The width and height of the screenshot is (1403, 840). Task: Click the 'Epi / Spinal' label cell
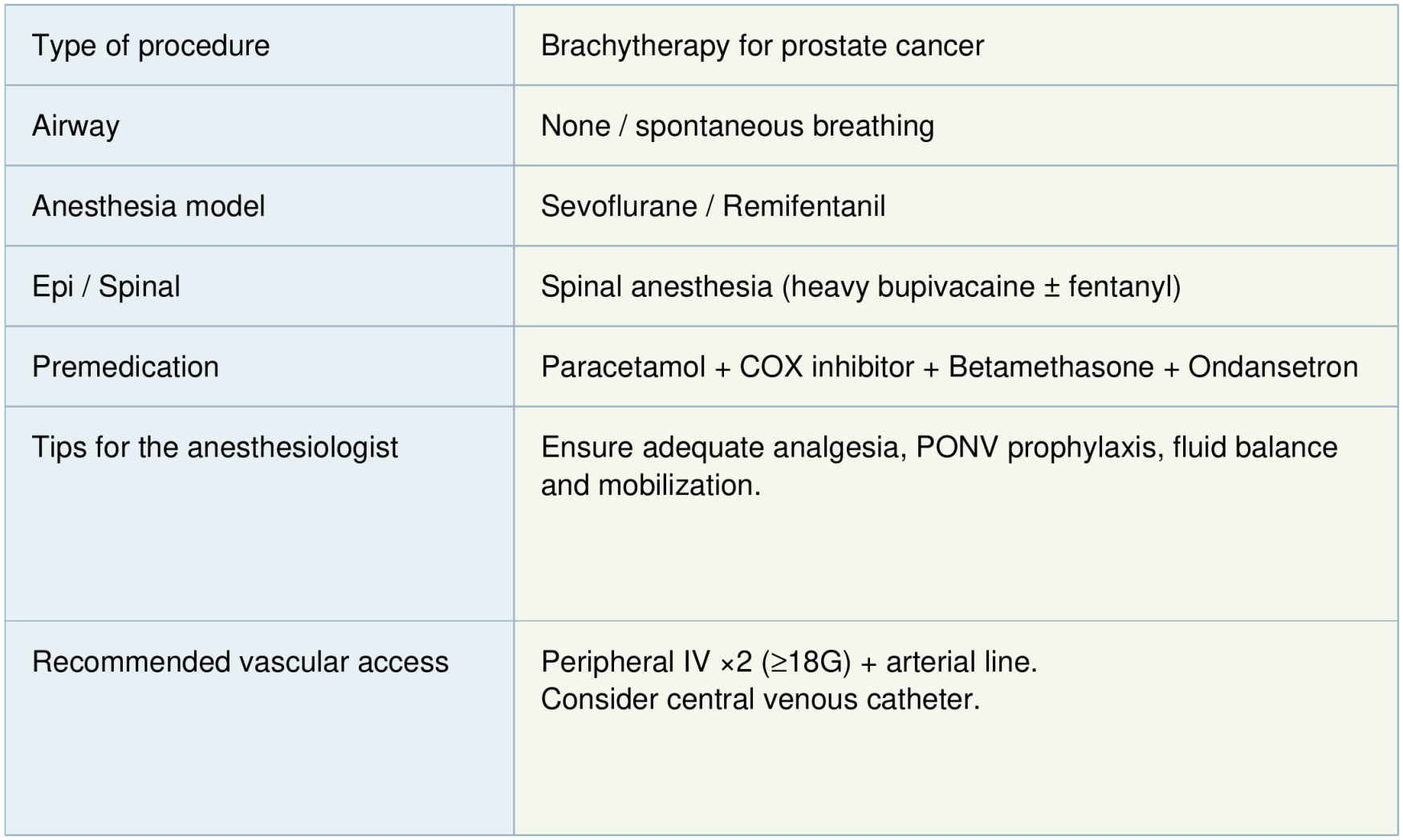[x=106, y=286]
